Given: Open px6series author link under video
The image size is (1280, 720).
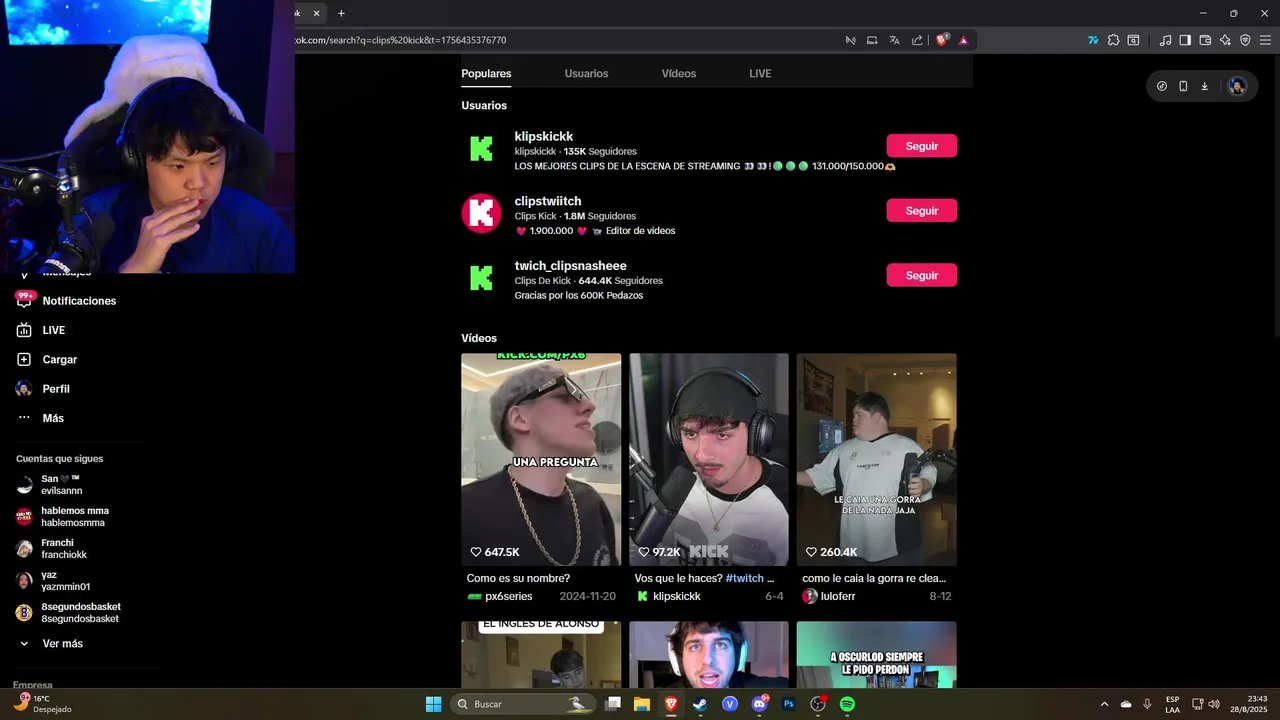Looking at the screenshot, I should [x=509, y=596].
